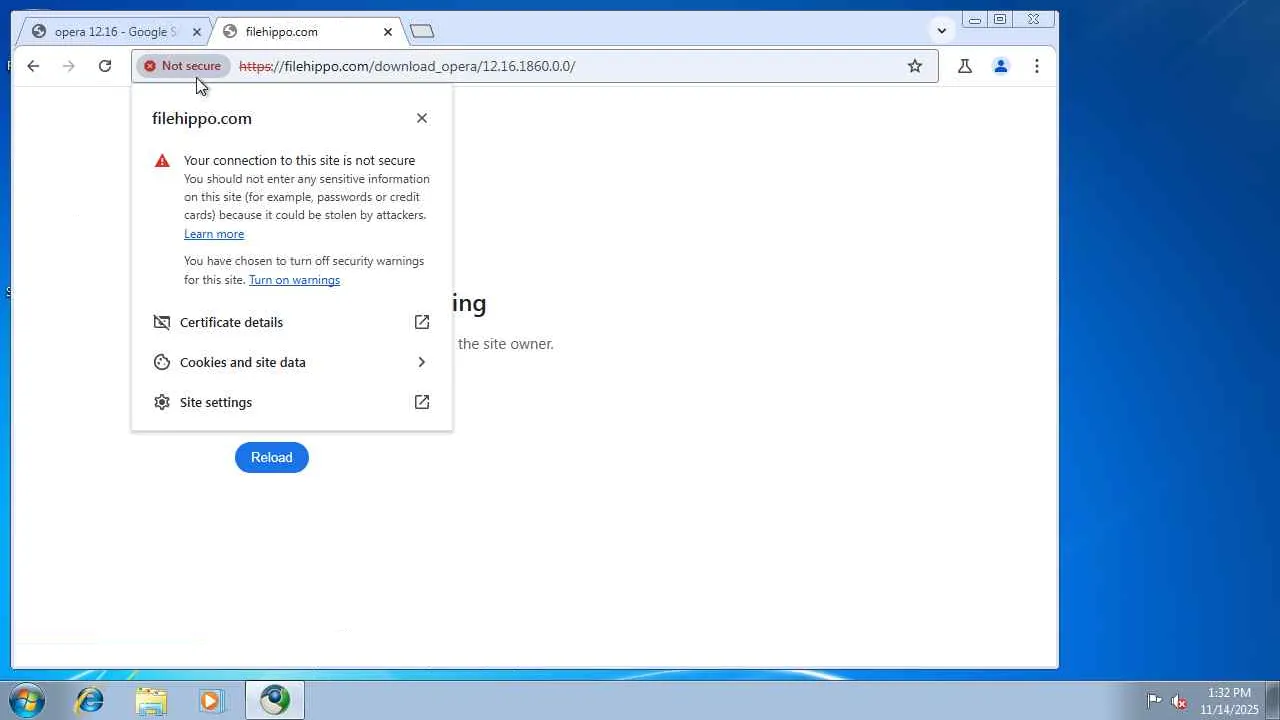Open the Site settings external link icon
This screenshot has width=1280, height=720.
point(422,402)
